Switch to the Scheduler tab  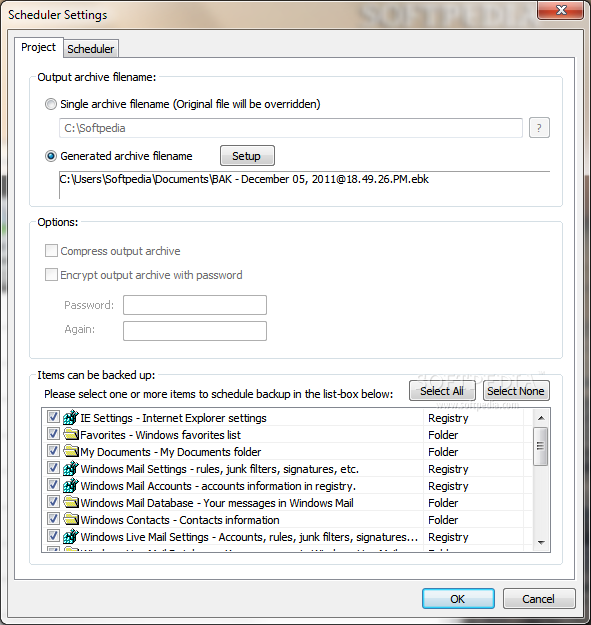click(x=90, y=49)
